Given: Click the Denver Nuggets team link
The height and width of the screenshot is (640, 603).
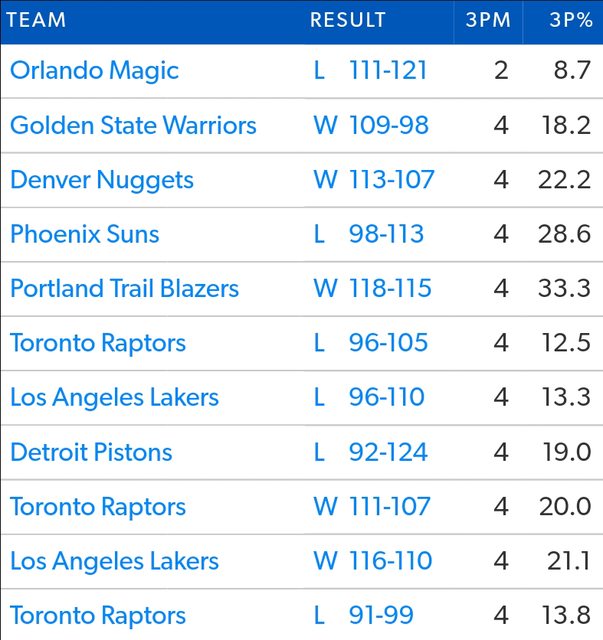Looking at the screenshot, I should [102, 180].
